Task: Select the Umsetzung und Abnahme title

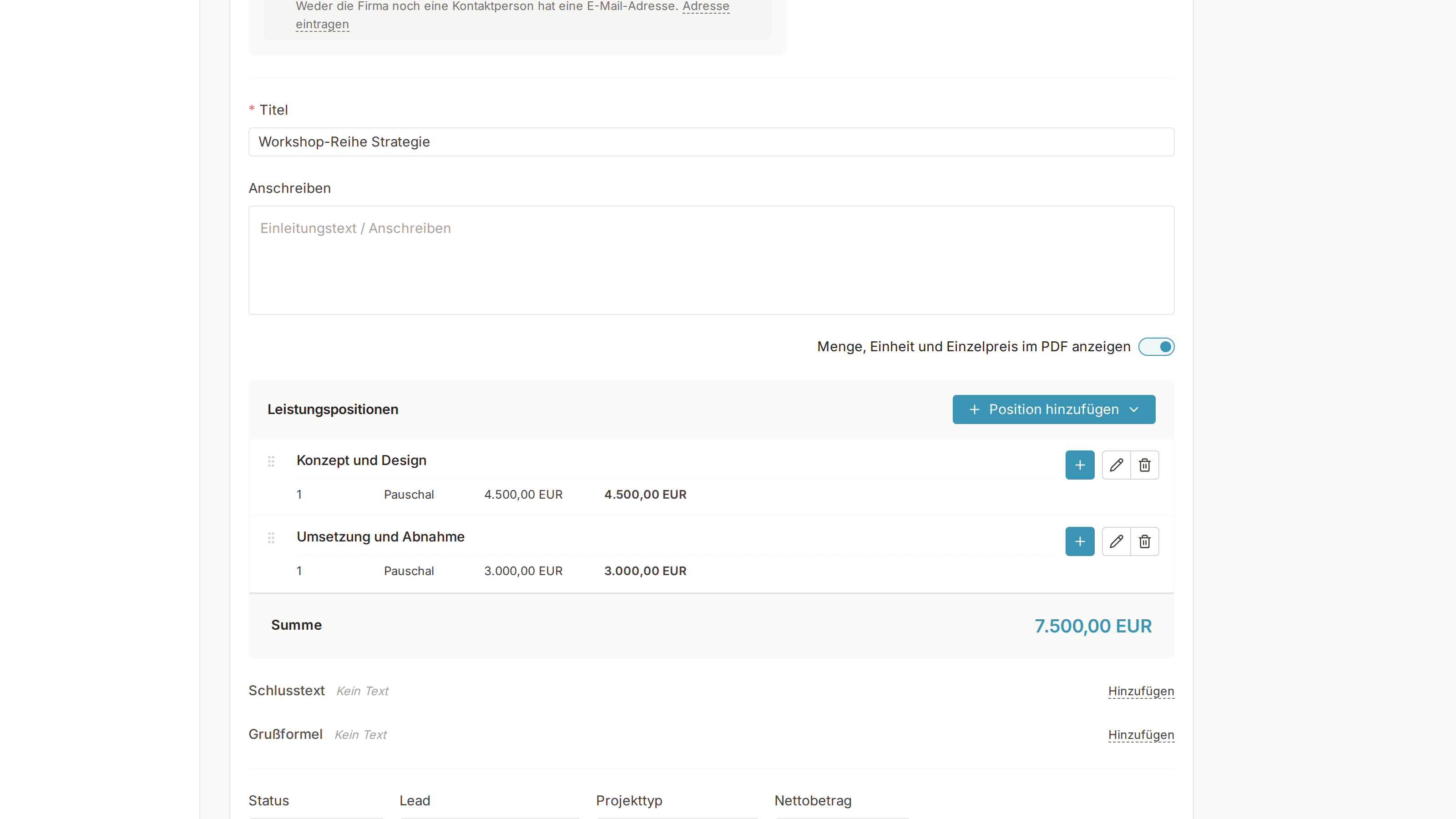Action: click(x=380, y=536)
